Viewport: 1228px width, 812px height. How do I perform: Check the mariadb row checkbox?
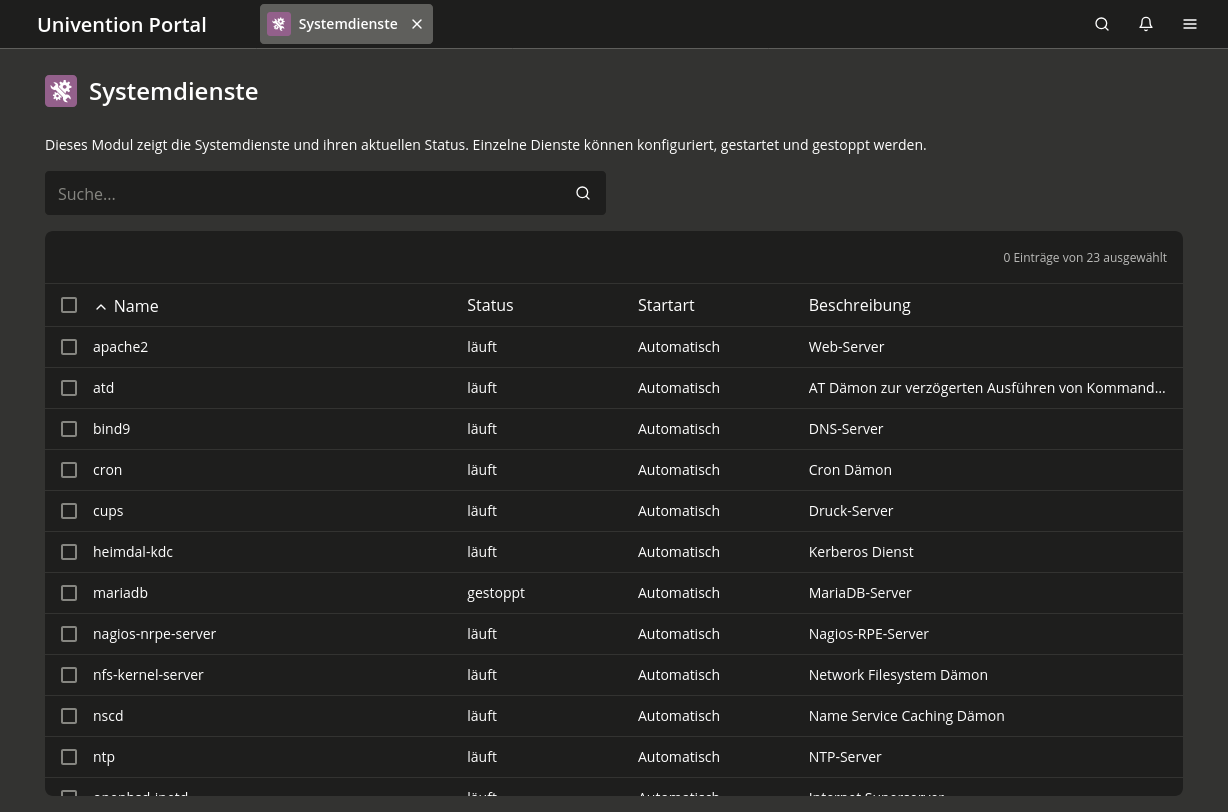pos(69,593)
